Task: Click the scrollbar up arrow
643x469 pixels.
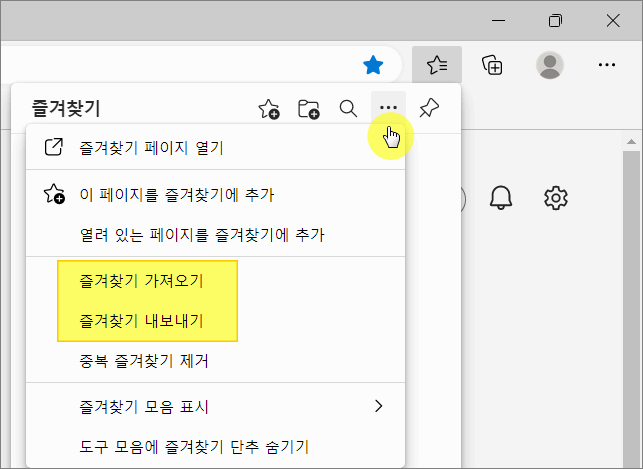Action: pos(631,142)
